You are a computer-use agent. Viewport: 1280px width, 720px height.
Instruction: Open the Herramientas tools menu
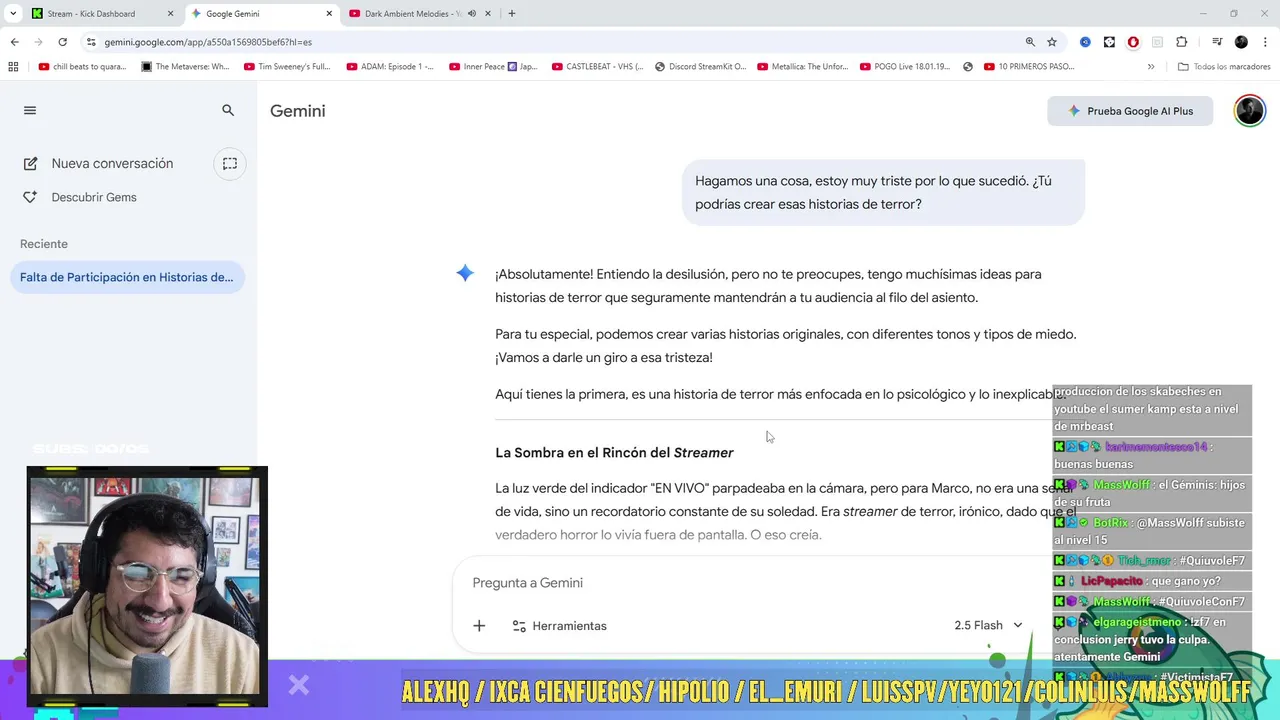pos(559,626)
